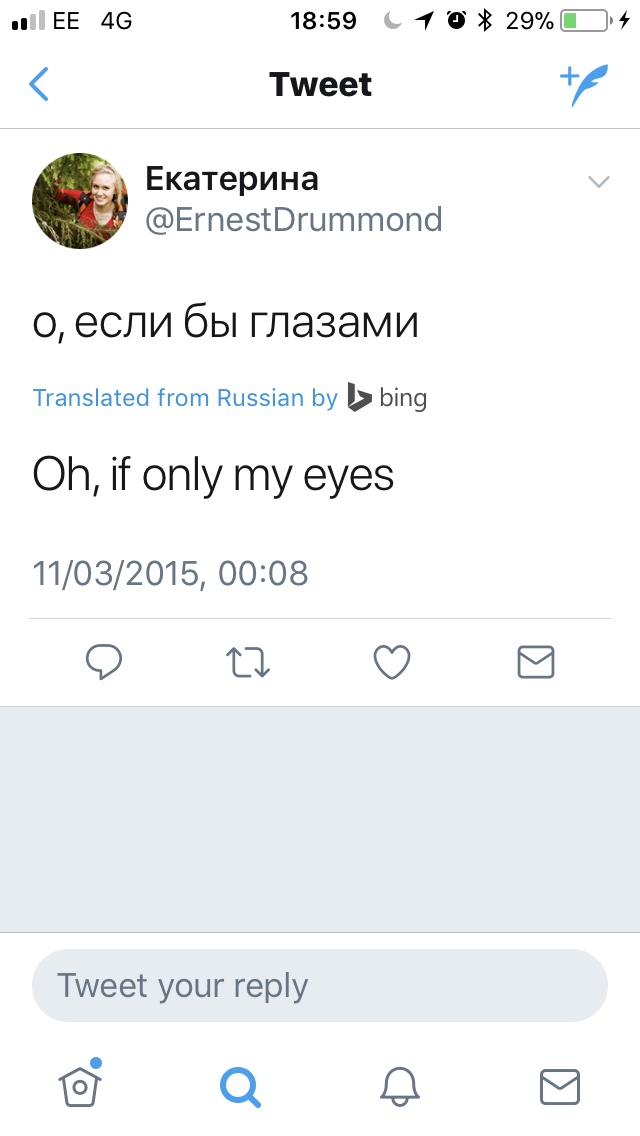Focus the 'Tweet your reply' field

[x=320, y=986]
